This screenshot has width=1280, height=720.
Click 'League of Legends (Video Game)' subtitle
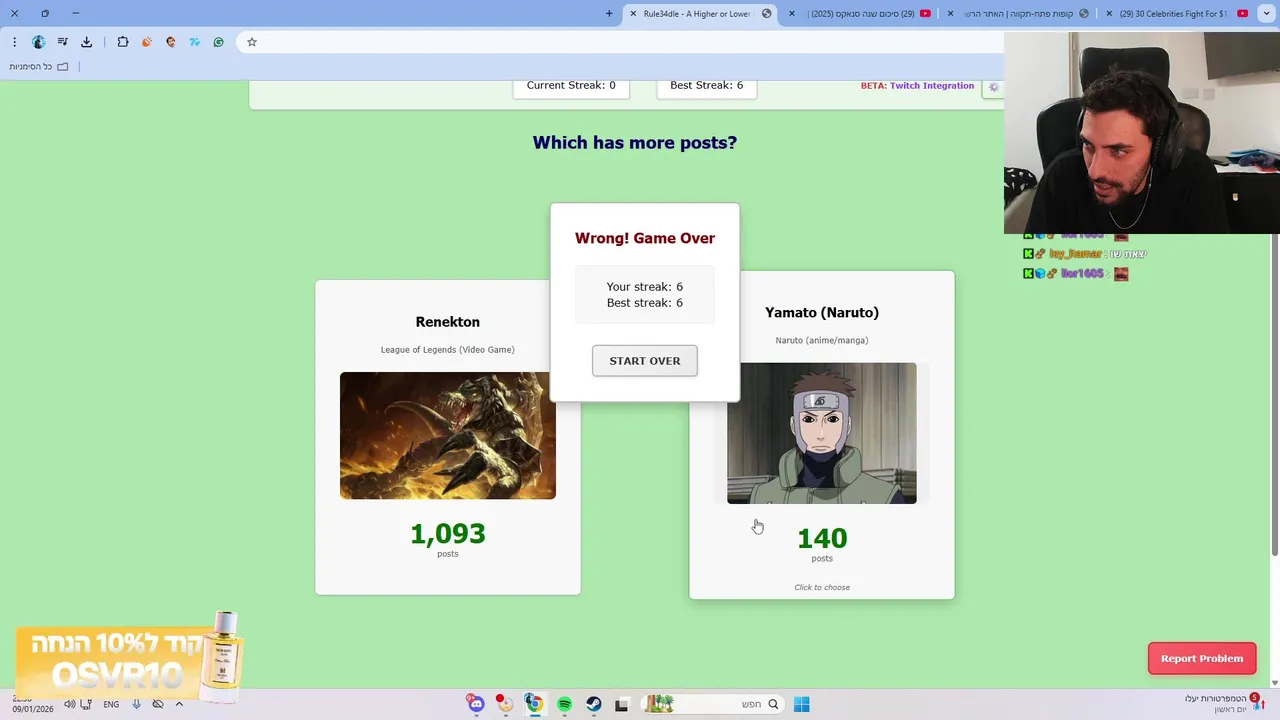tap(447, 350)
